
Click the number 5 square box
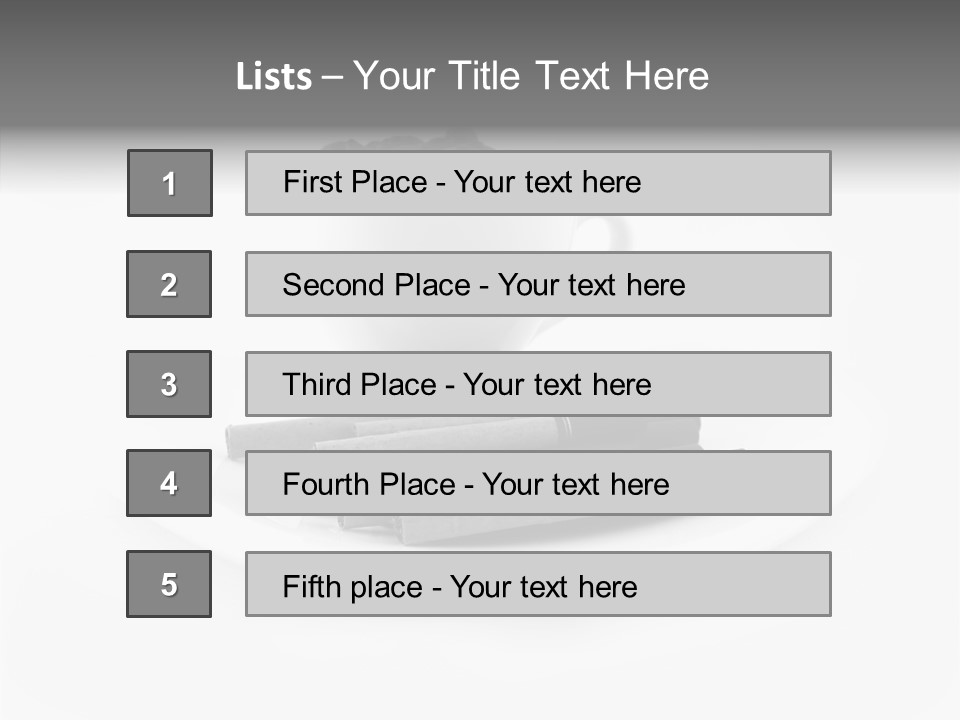(169, 584)
